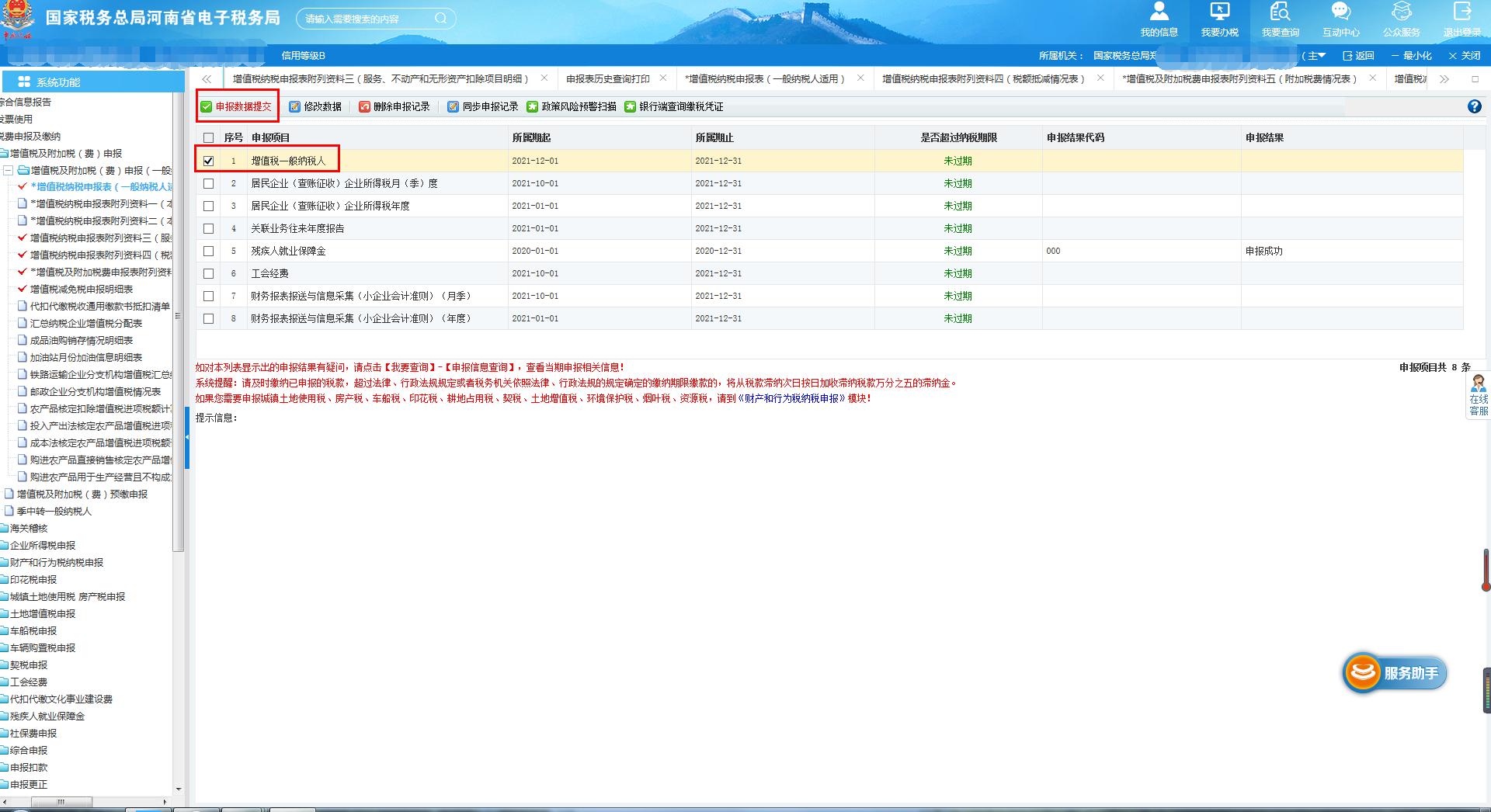Click the 申报数据提交 submit button
Viewport: 1491px width, 812px height.
237,106
